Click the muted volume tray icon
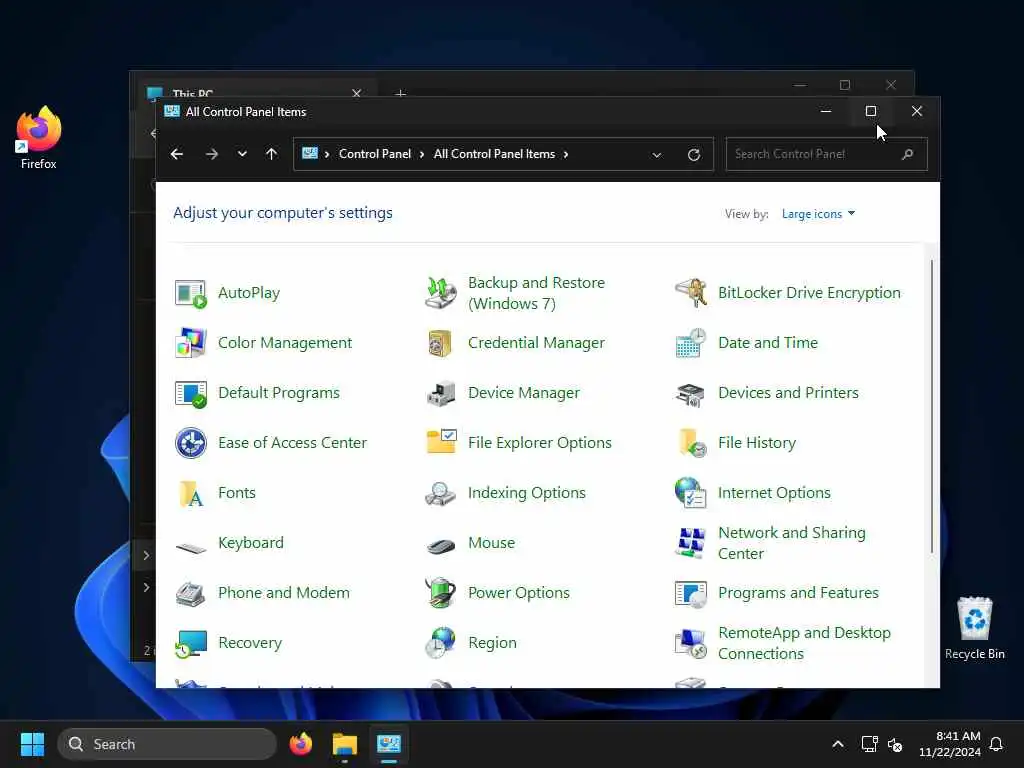Viewport: 1024px width, 768px height. (x=895, y=744)
